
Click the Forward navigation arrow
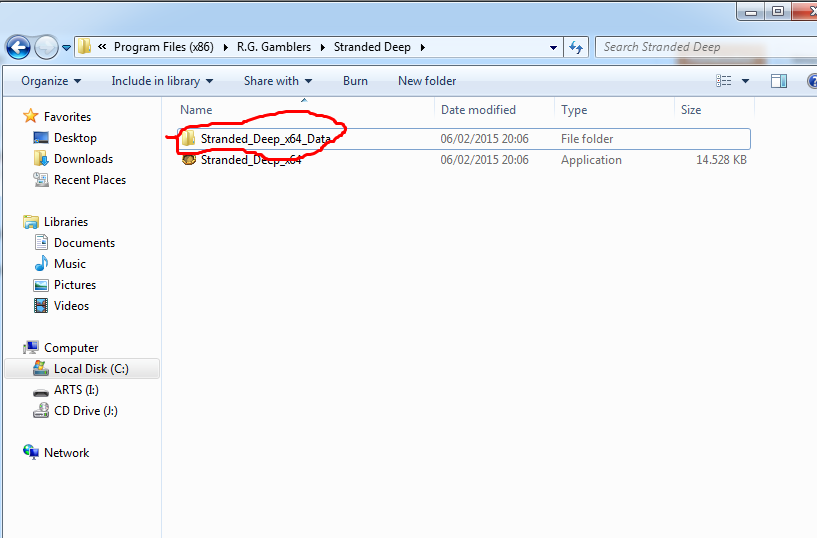[x=46, y=48]
